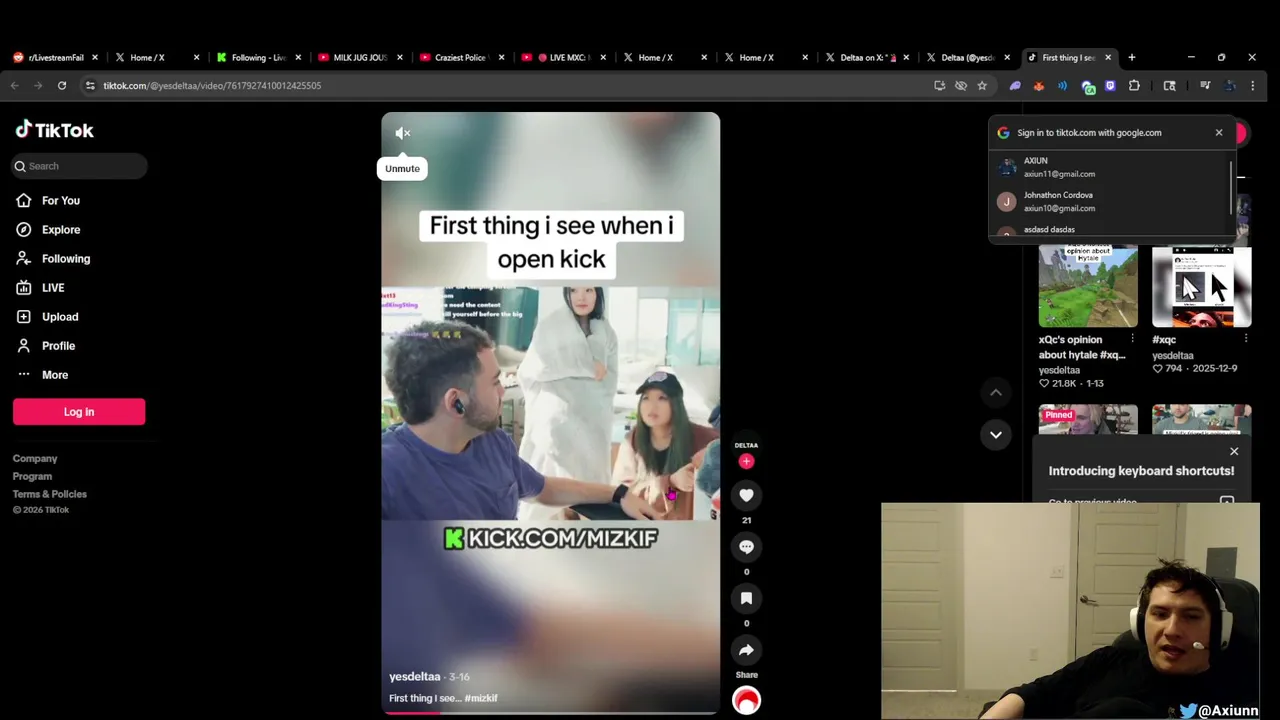Expand the Program footer section
The height and width of the screenshot is (720, 1280).
pos(32,476)
